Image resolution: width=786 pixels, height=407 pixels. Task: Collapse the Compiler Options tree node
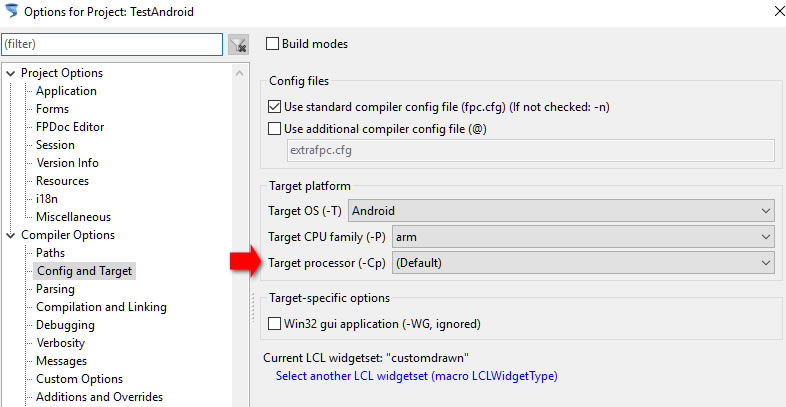click(x=11, y=236)
